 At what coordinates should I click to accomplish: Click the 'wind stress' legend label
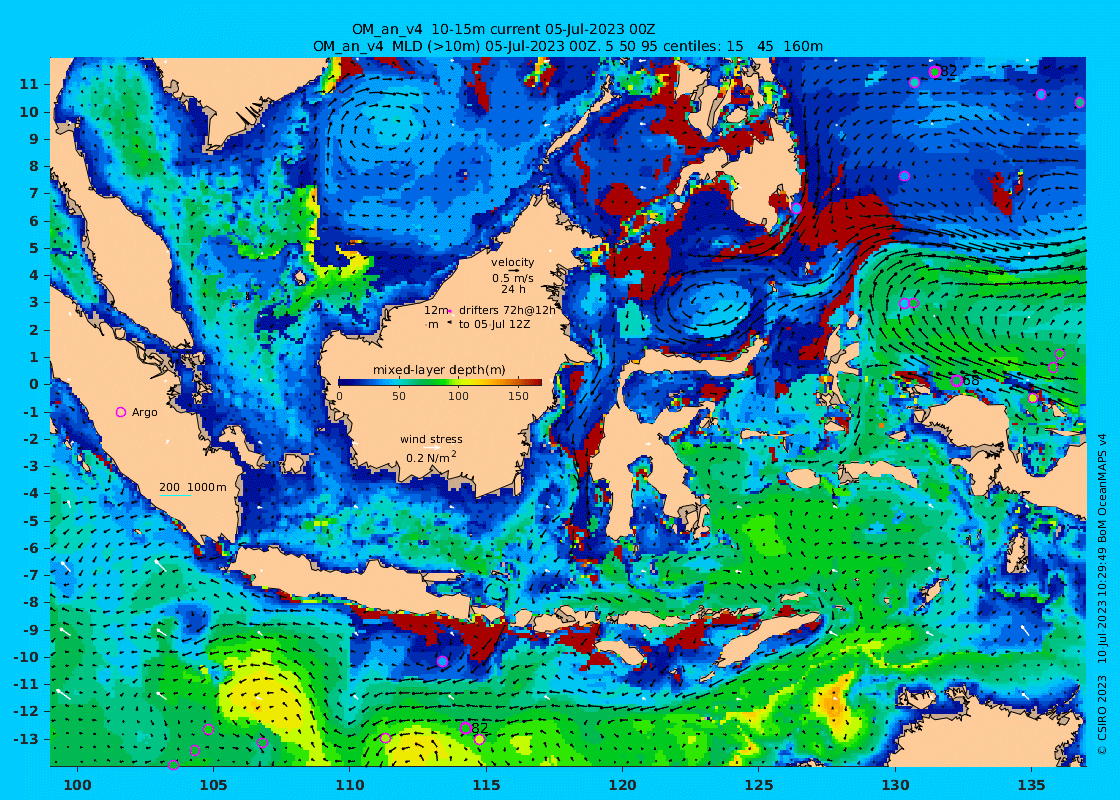[431, 439]
